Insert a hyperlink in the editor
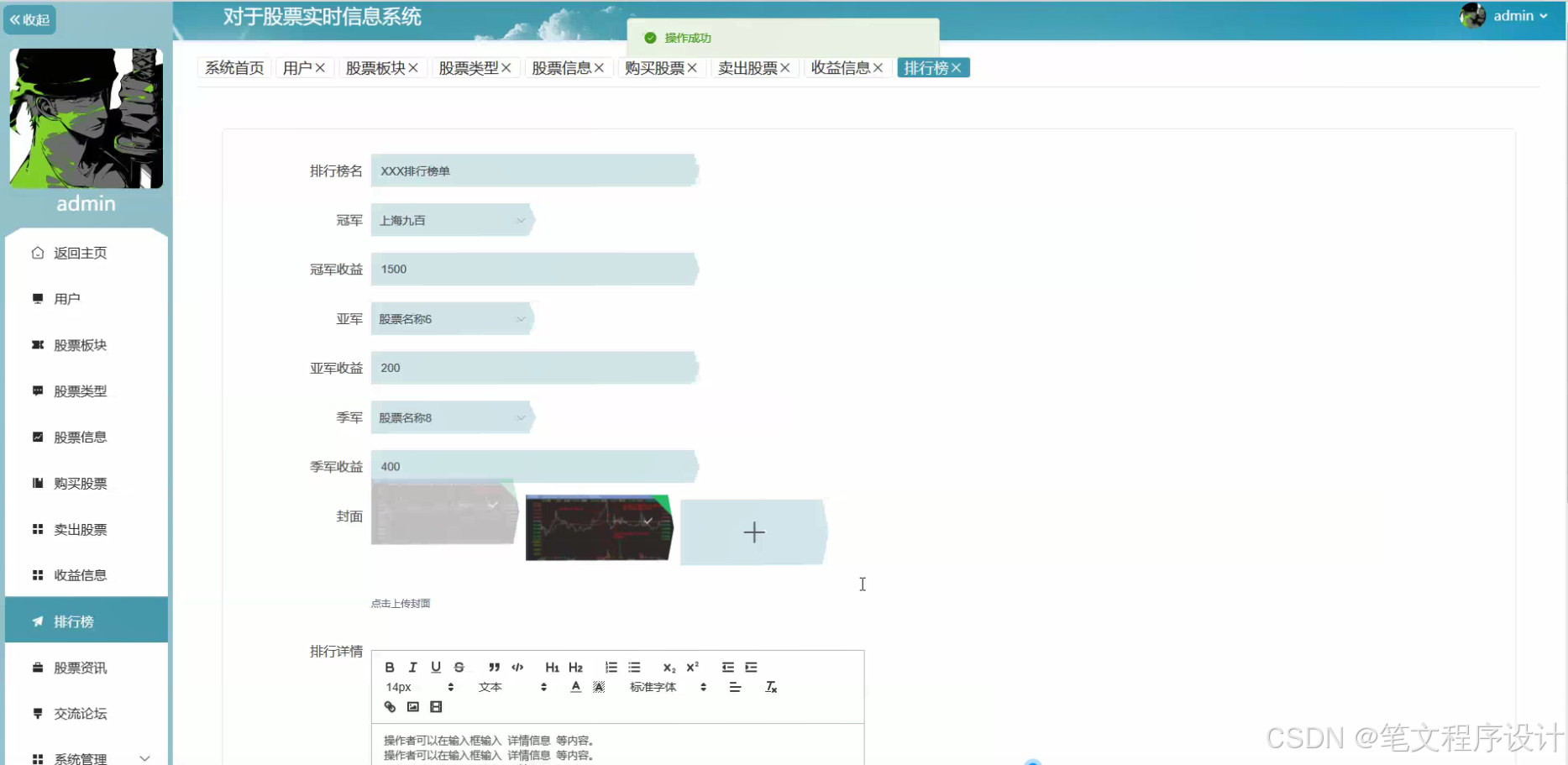The width and height of the screenshot is (1568, 765). click(390, 707)
